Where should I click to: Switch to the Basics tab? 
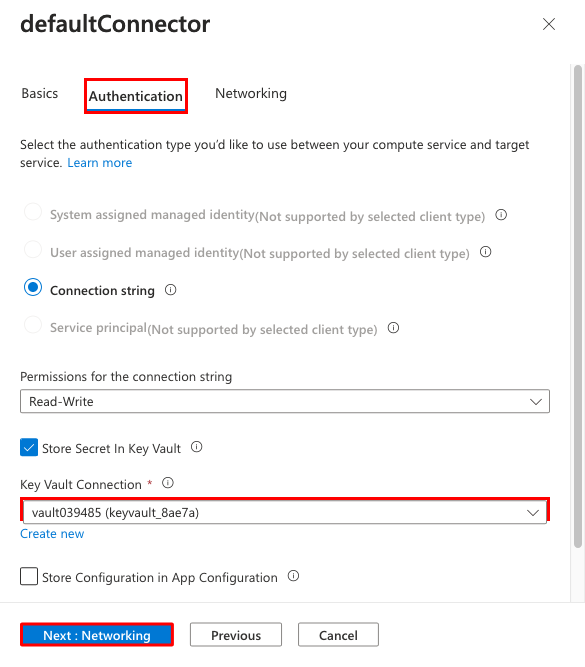coord(40,94)
